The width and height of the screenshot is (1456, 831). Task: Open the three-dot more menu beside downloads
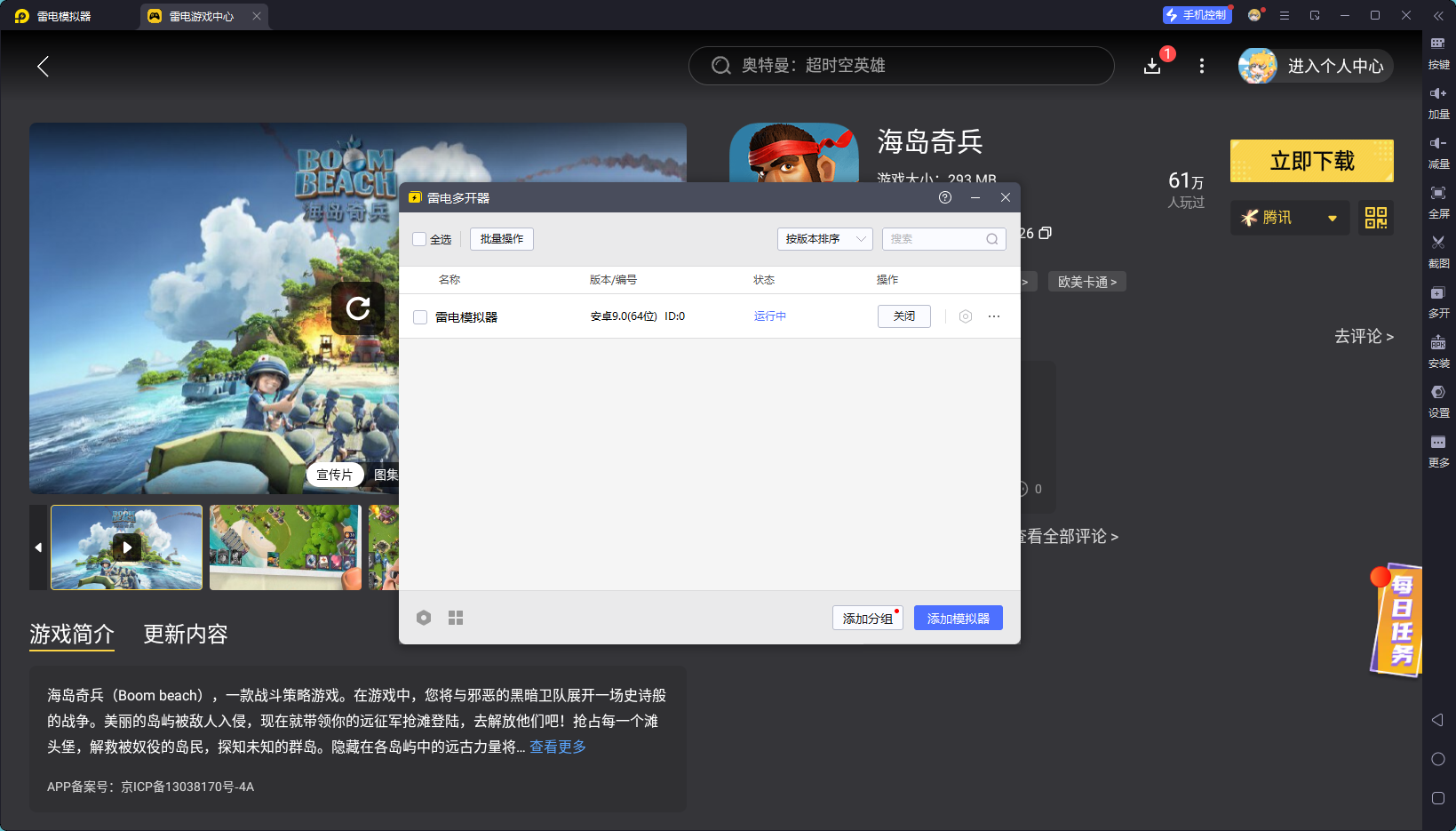(x=1202, y=66)
